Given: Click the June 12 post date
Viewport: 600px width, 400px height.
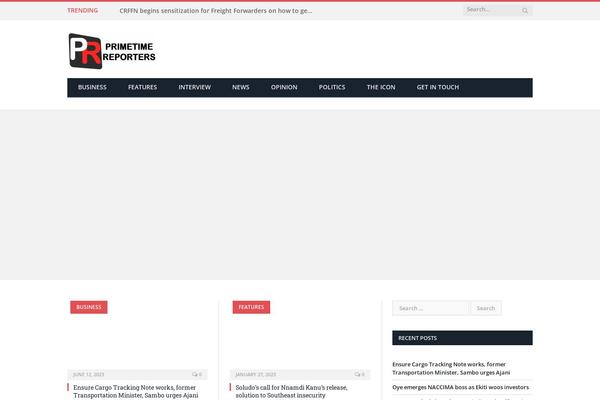Looking at the screenshot, I should (x=88, y=374).
